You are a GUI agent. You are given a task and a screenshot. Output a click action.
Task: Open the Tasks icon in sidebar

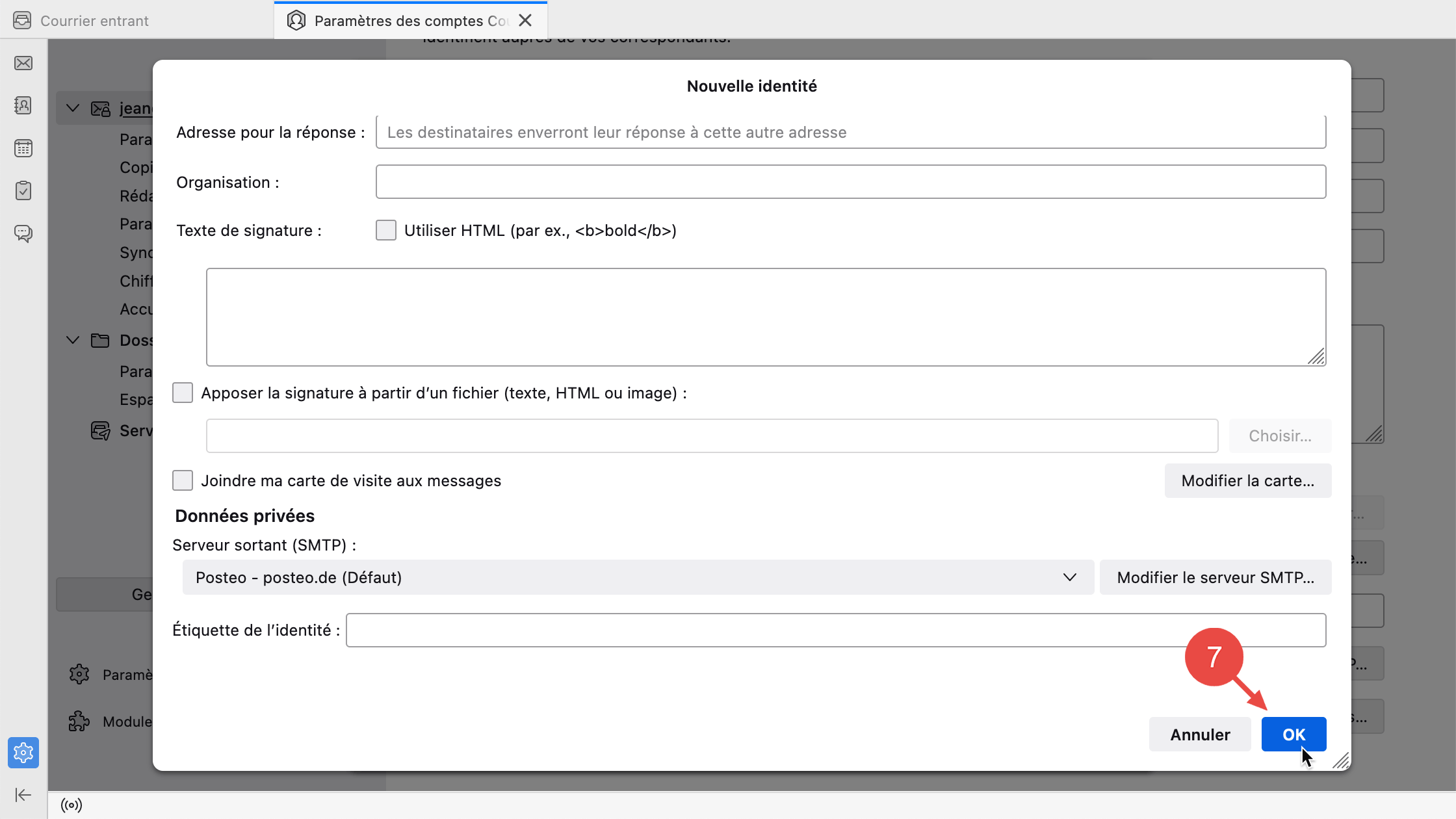point(23,190)
